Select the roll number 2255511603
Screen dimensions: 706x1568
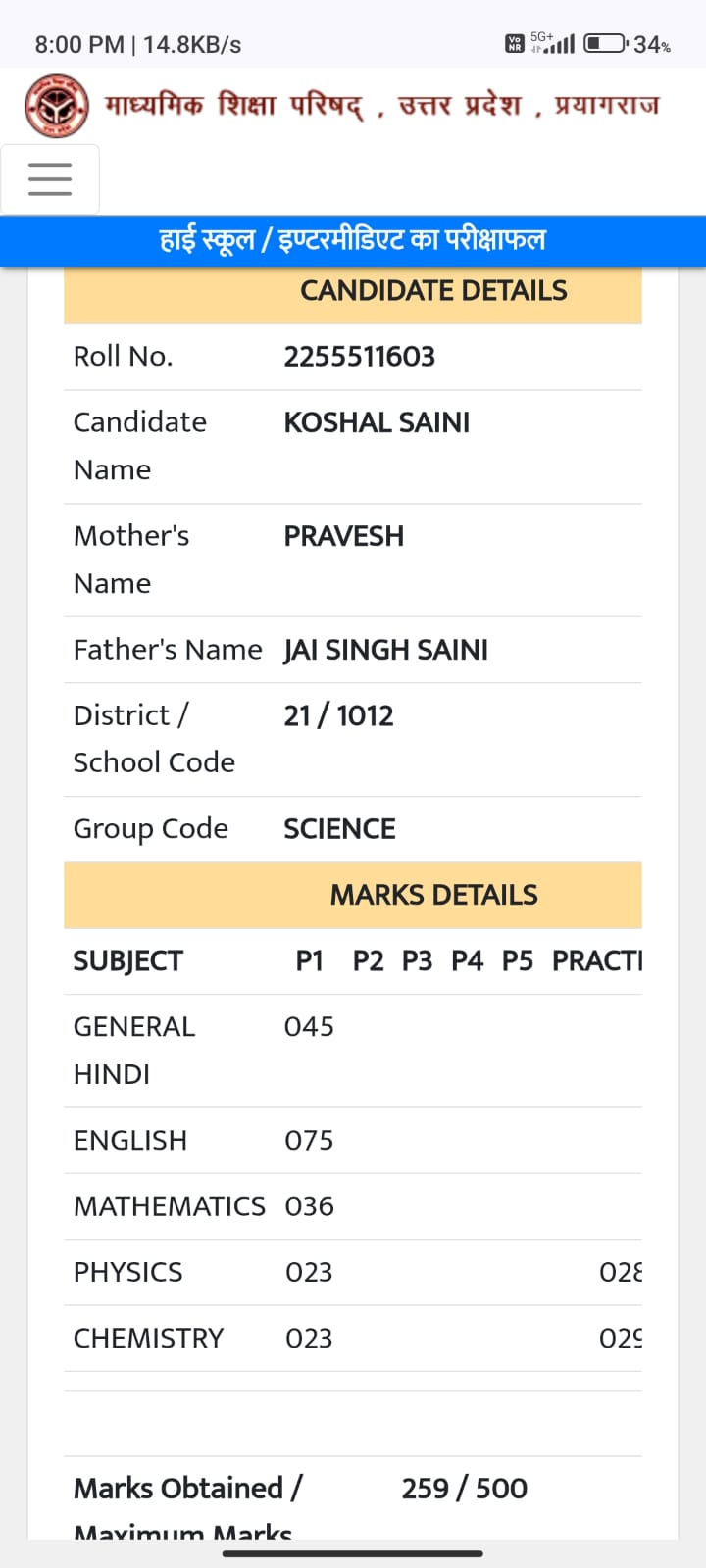360,357
